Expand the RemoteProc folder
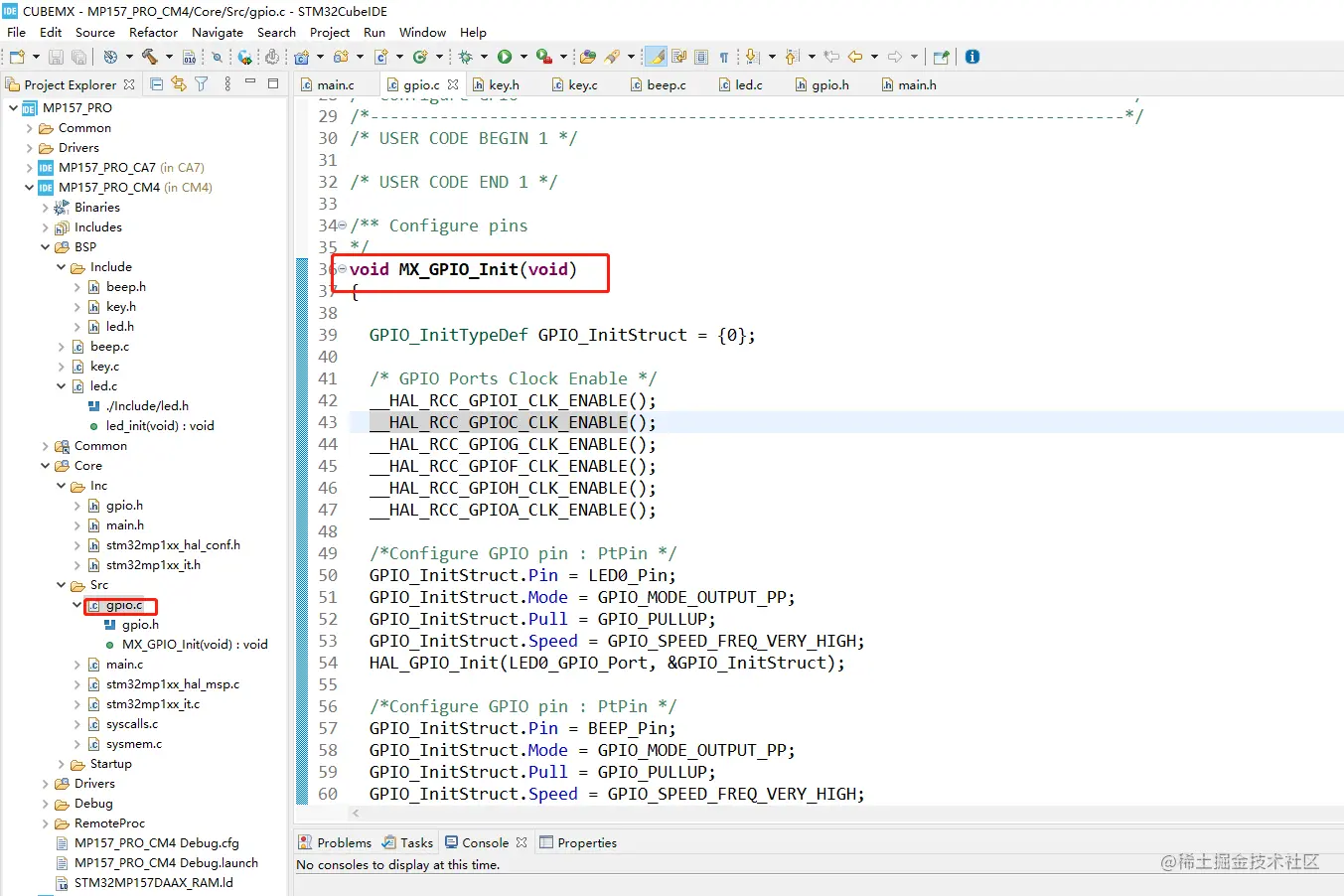The width and height of the screenshot is (1344, 896). click(45, 823)
